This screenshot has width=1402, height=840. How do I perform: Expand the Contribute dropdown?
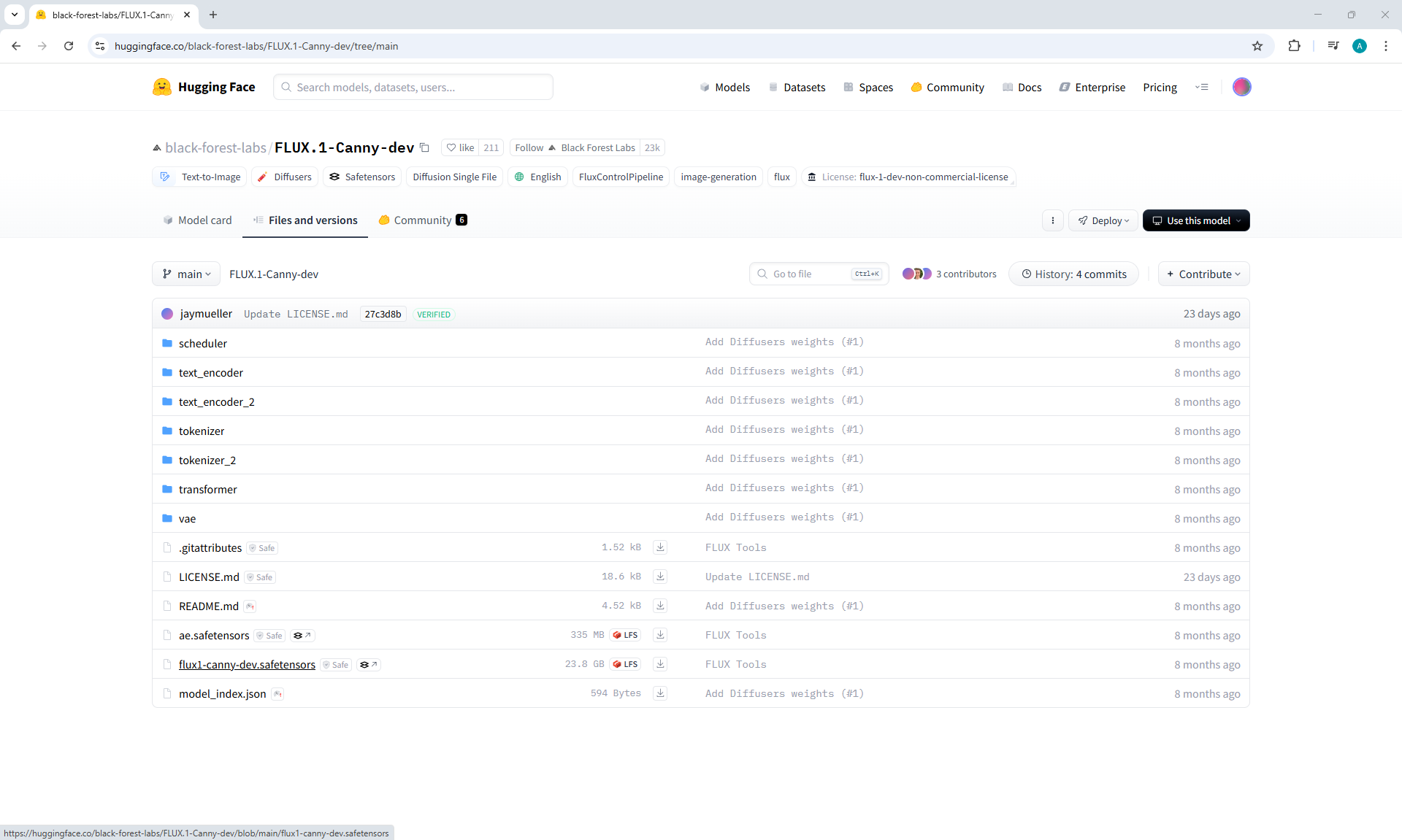(1203, 274)
